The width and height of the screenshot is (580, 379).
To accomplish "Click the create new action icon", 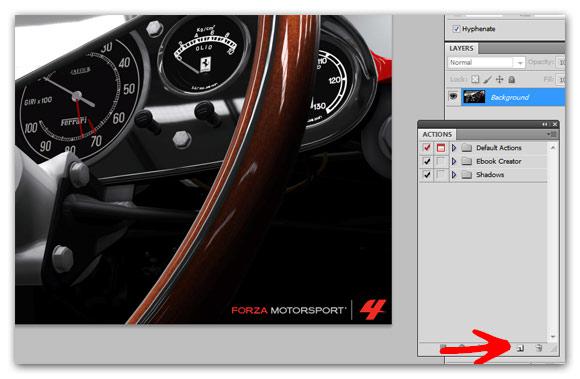I will 520,348.
